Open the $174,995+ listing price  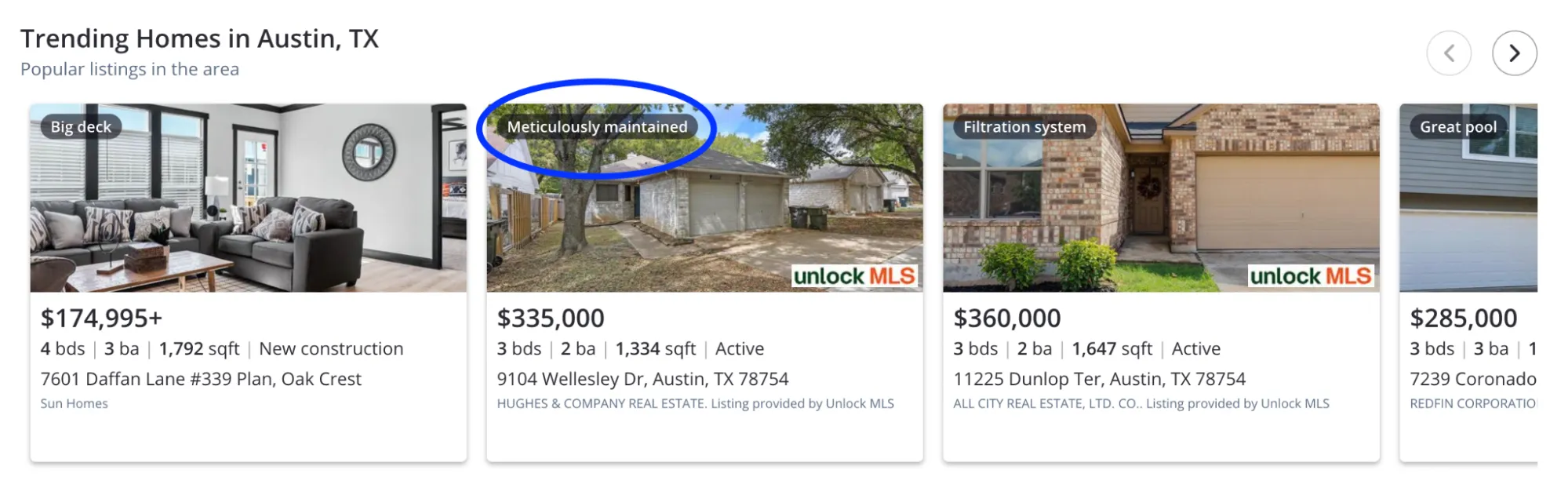tap(101, 318)
